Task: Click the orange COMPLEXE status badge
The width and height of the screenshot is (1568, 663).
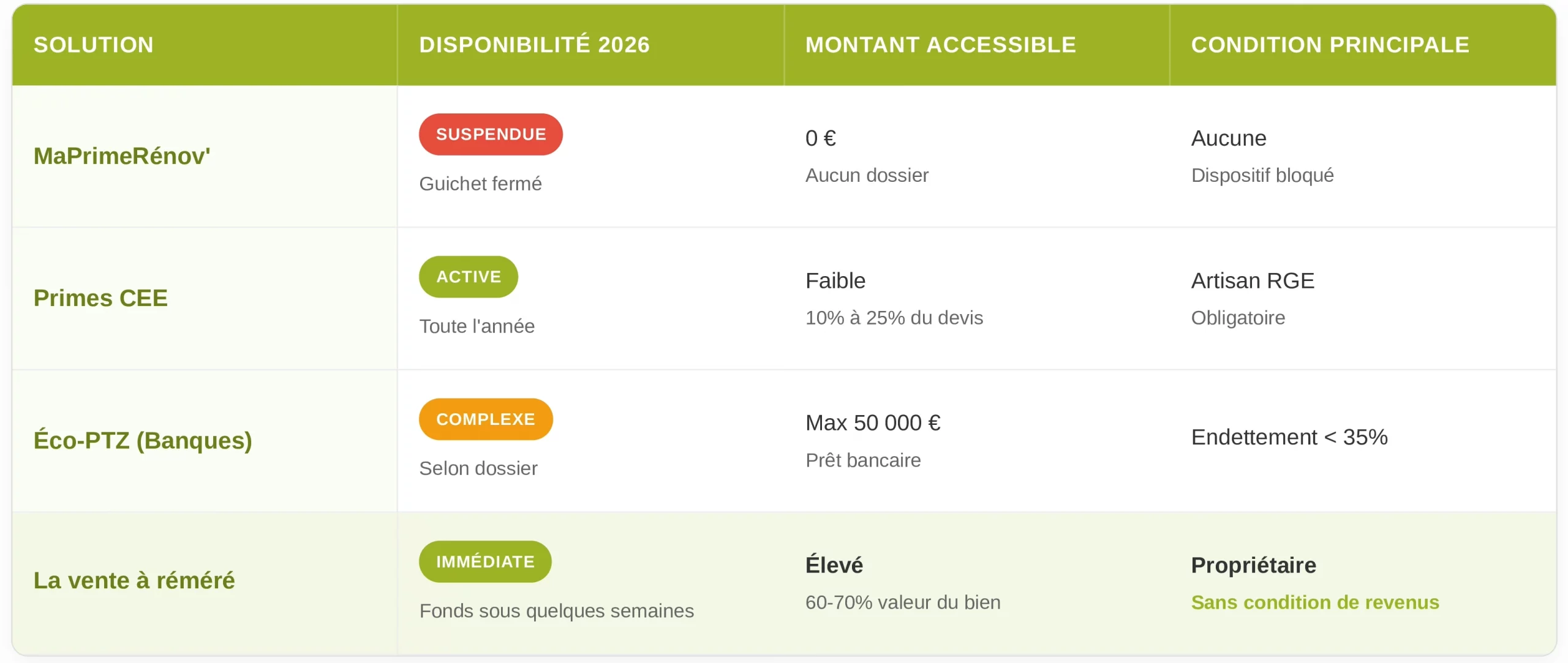Action: pos(486,419)
